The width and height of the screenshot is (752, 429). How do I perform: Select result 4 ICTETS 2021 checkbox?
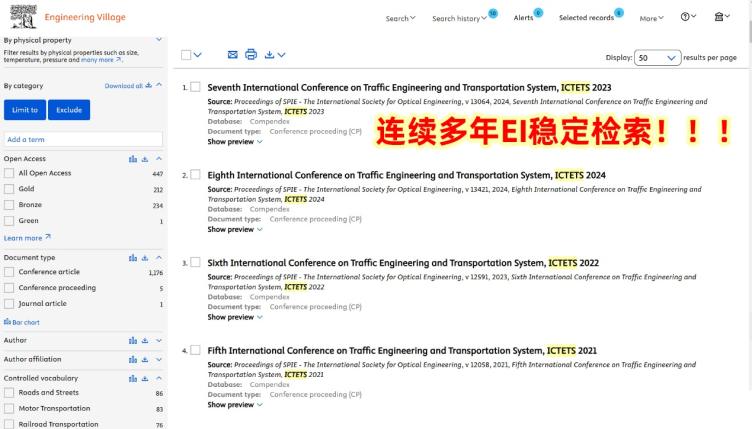(x=195, y=350)
